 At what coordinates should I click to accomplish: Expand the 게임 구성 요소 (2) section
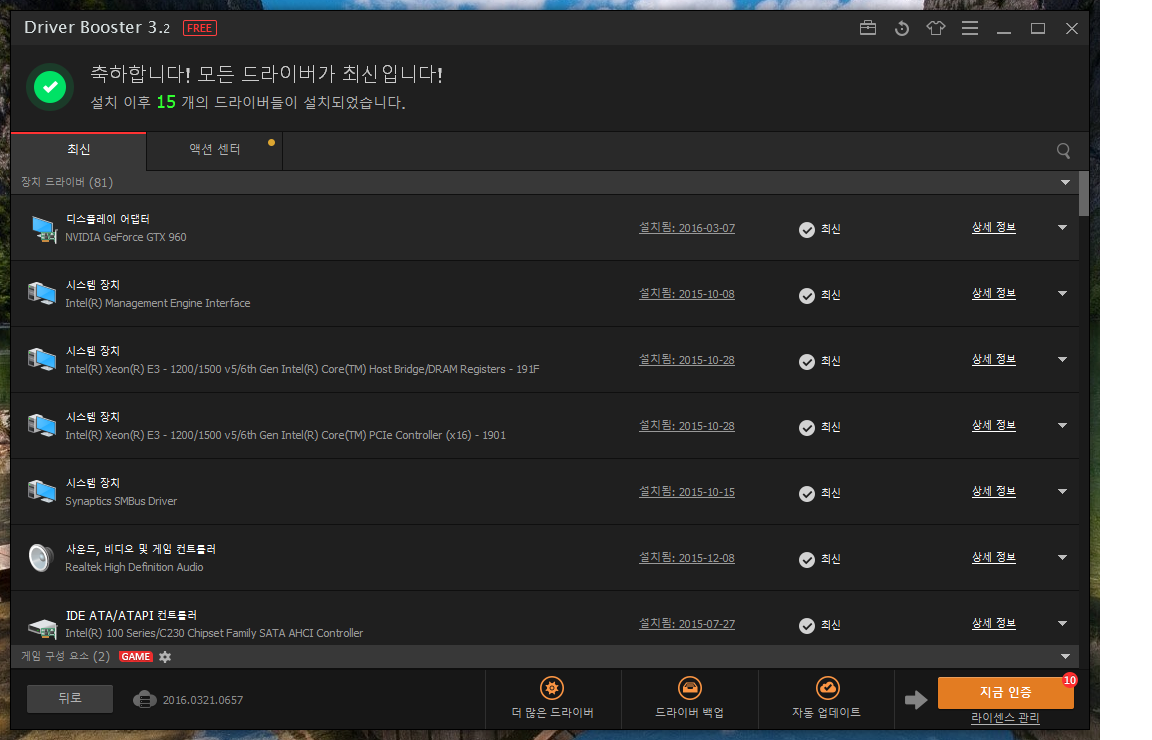pos(1066,656)
